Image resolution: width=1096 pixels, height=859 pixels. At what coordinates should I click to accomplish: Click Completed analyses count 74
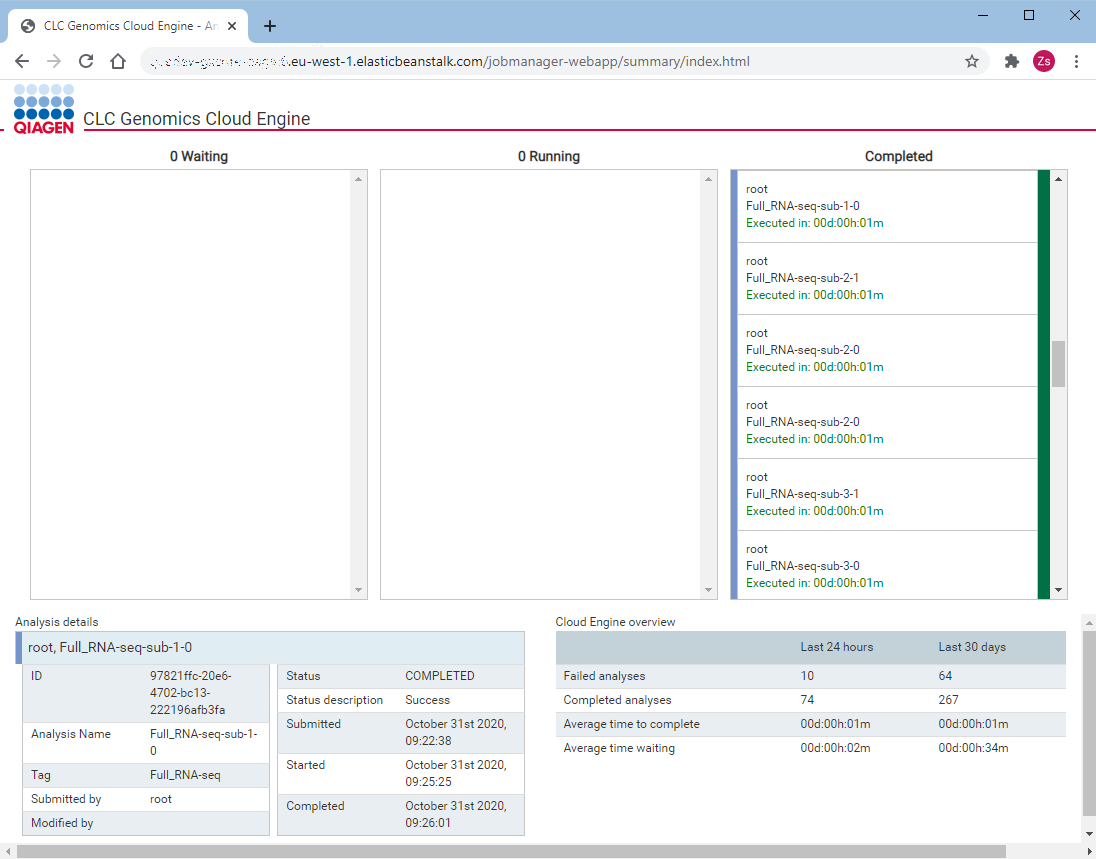[x=807, y=700]
